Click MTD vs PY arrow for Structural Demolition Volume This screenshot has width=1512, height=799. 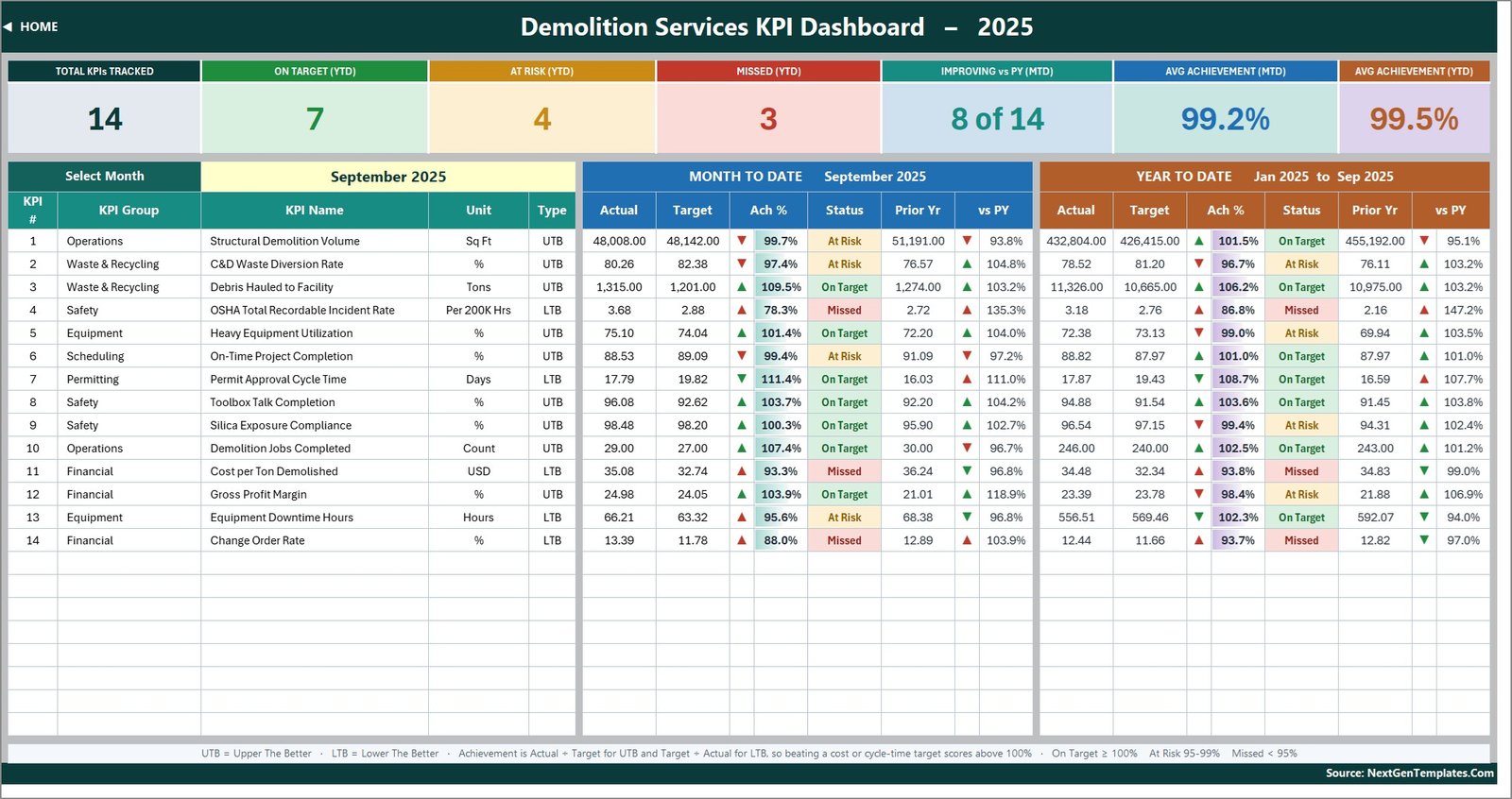[x=967, y=241]
